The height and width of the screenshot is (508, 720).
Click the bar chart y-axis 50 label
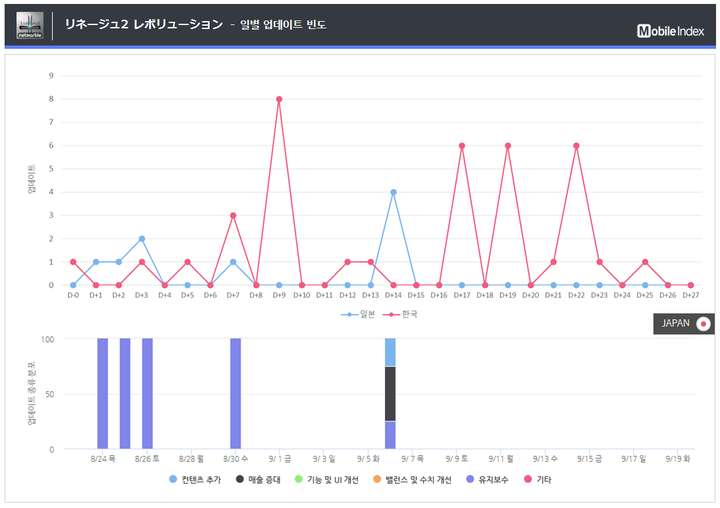coord(50,394)
